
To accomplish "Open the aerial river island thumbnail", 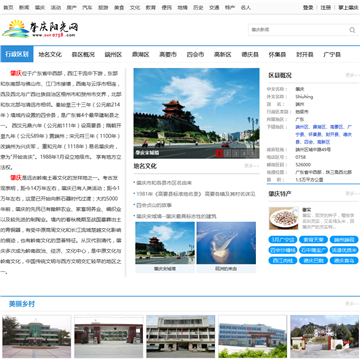I will (x=226, y=243).
